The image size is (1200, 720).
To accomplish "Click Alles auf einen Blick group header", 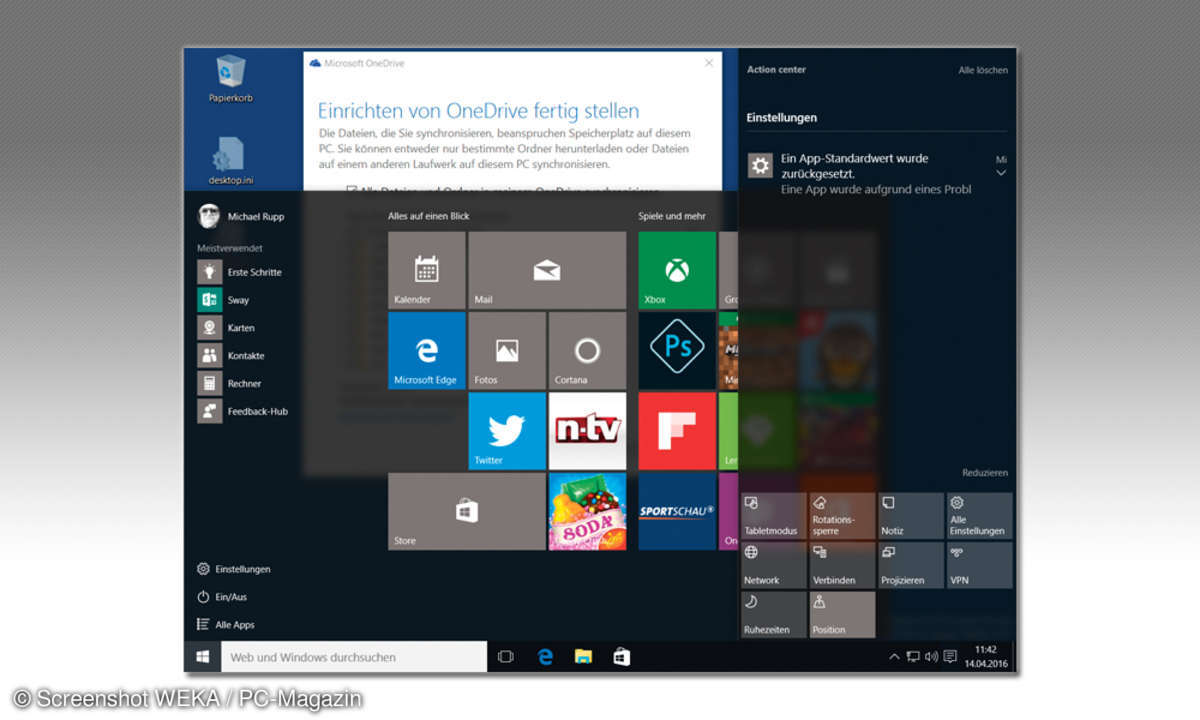I will (428, 216).
